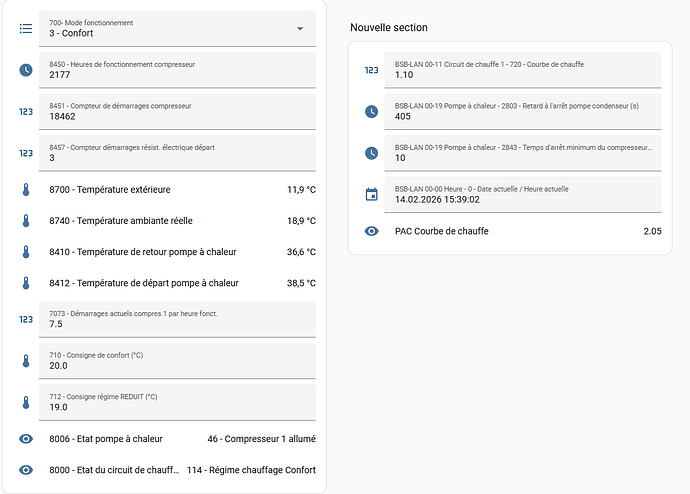690x494 pixels.
Task: Edit the 8450 compressor hours field value 2177
Action: (177, 70)
